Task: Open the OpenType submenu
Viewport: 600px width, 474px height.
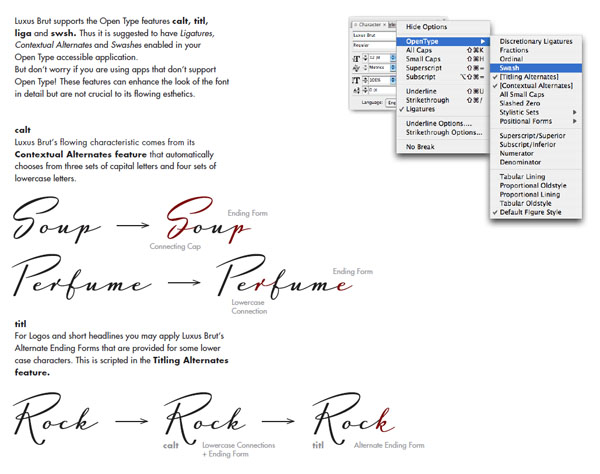Action: click(443, 41)
